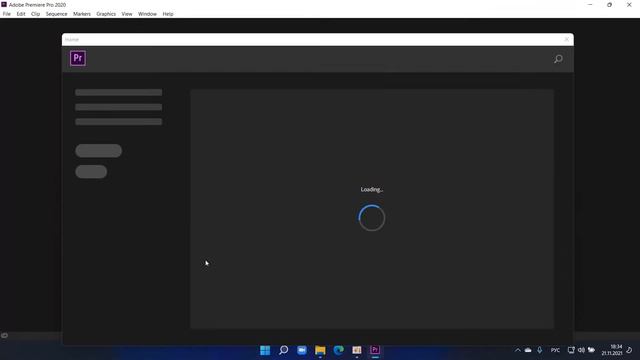The width and height of the screenshot is (640, 360).
Task: Click the focus assist moon icon
Action: tap(629, 350)
